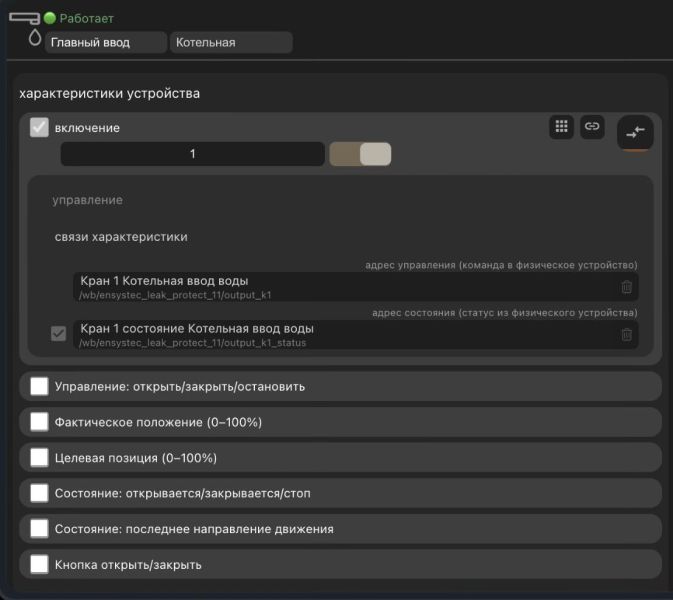Click the Работает status text

[x=87, y=18]
